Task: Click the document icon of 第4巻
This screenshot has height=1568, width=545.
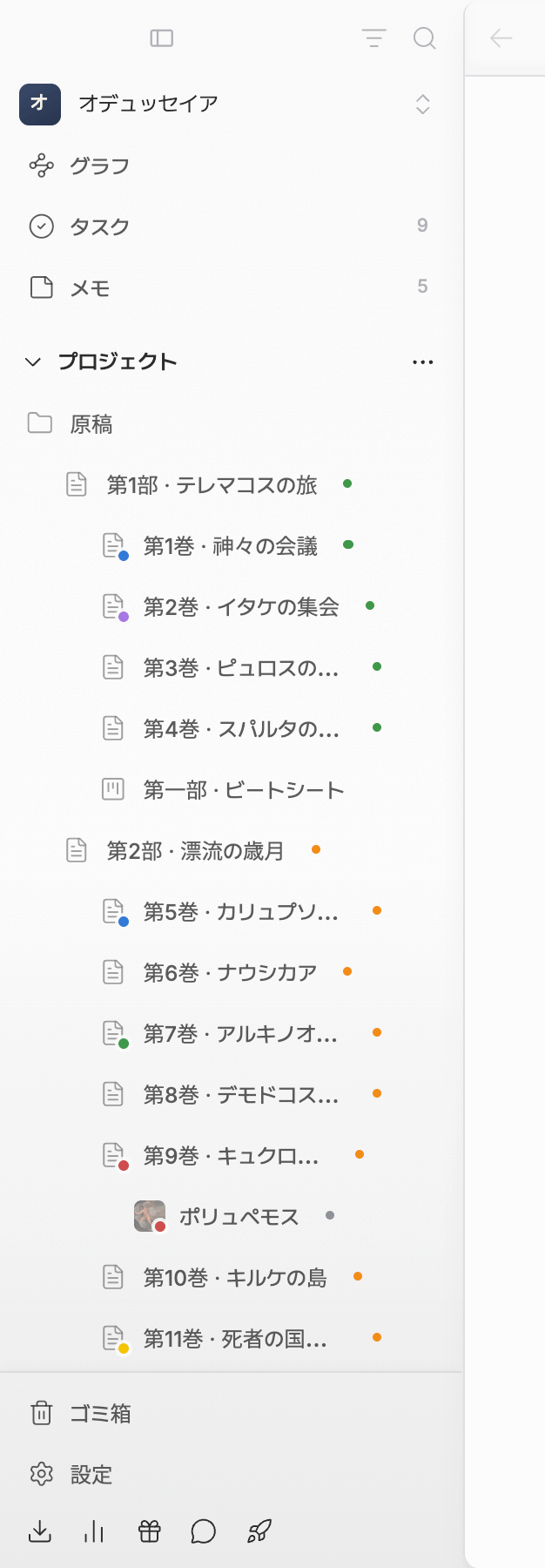Action: pos(113,728)
